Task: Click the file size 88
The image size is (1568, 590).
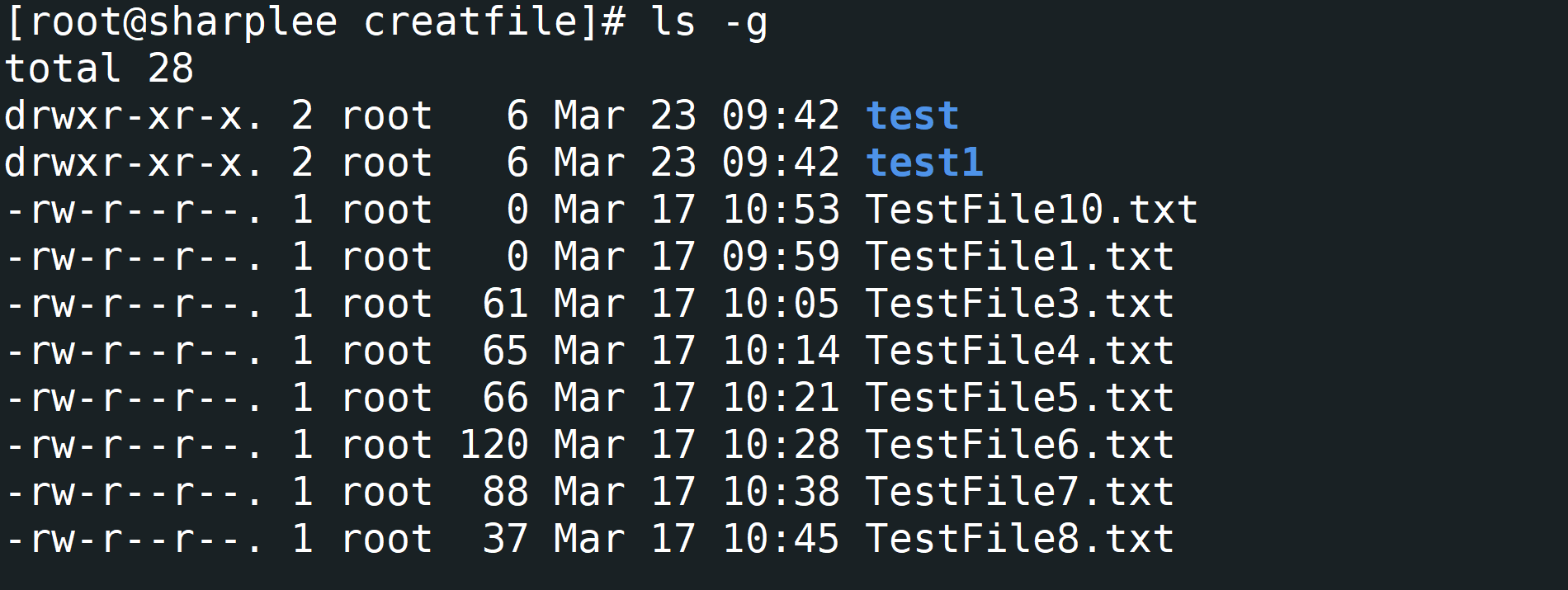Action: pos(505,492)
